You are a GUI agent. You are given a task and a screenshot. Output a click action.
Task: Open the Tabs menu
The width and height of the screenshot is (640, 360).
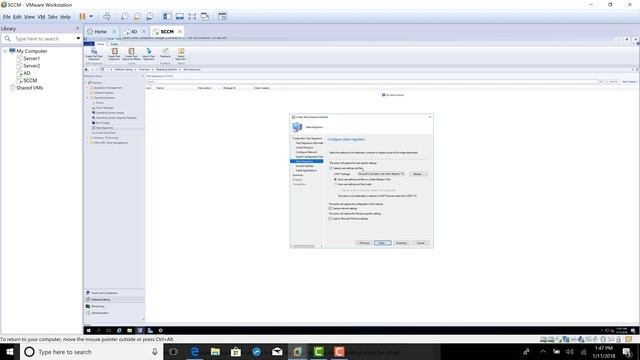click(53, 17)
